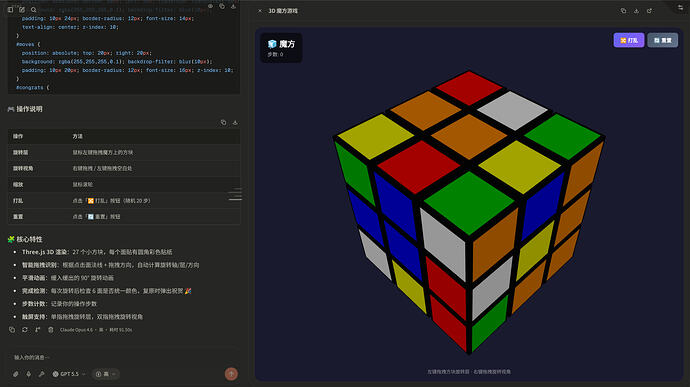Screen dimensions: 690x387
Task: Click the #congrats selector line in code
Action: [x=33, y=88]
